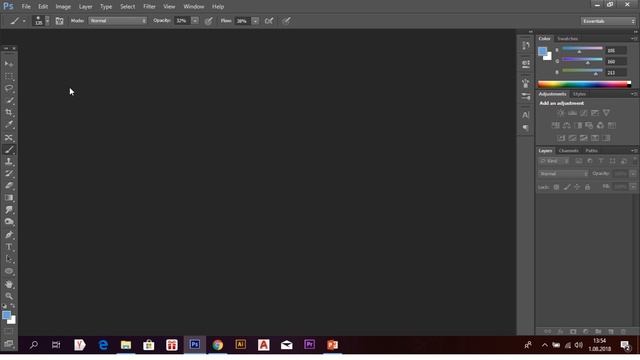
Task: Toggle pixel layer filter in Layers panel
Action: click(x=579, y=161)
